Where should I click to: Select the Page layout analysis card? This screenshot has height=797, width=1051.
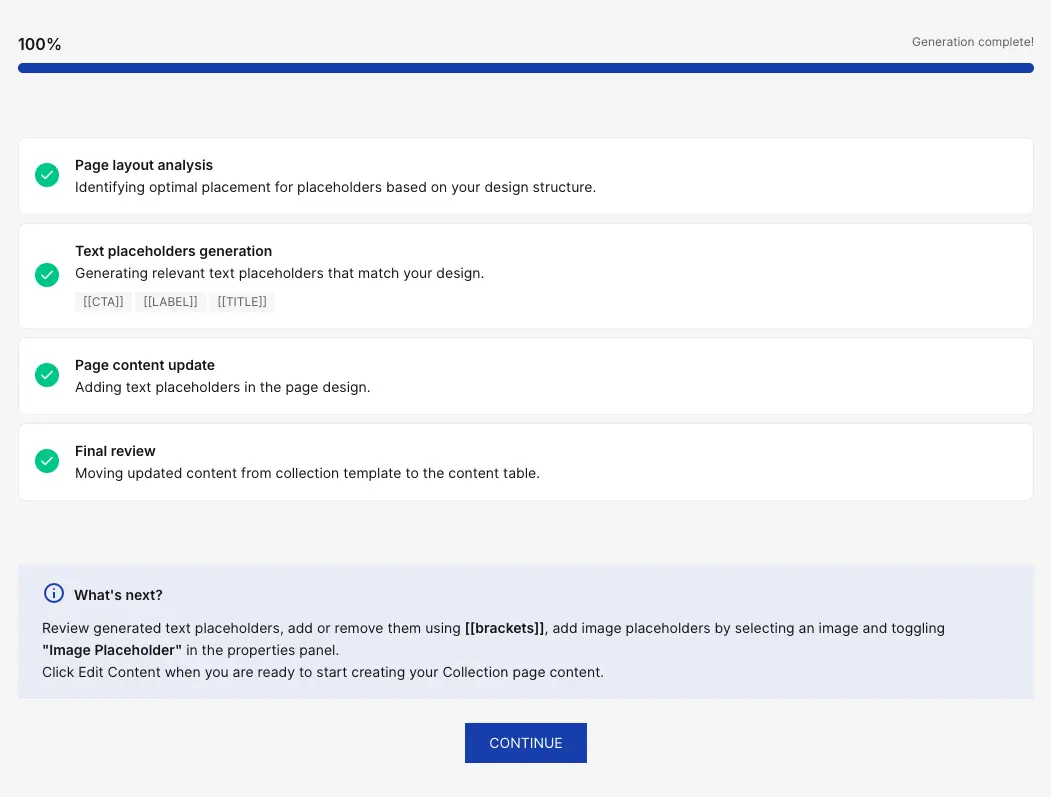pyautogui.click(x=525, y=176)
